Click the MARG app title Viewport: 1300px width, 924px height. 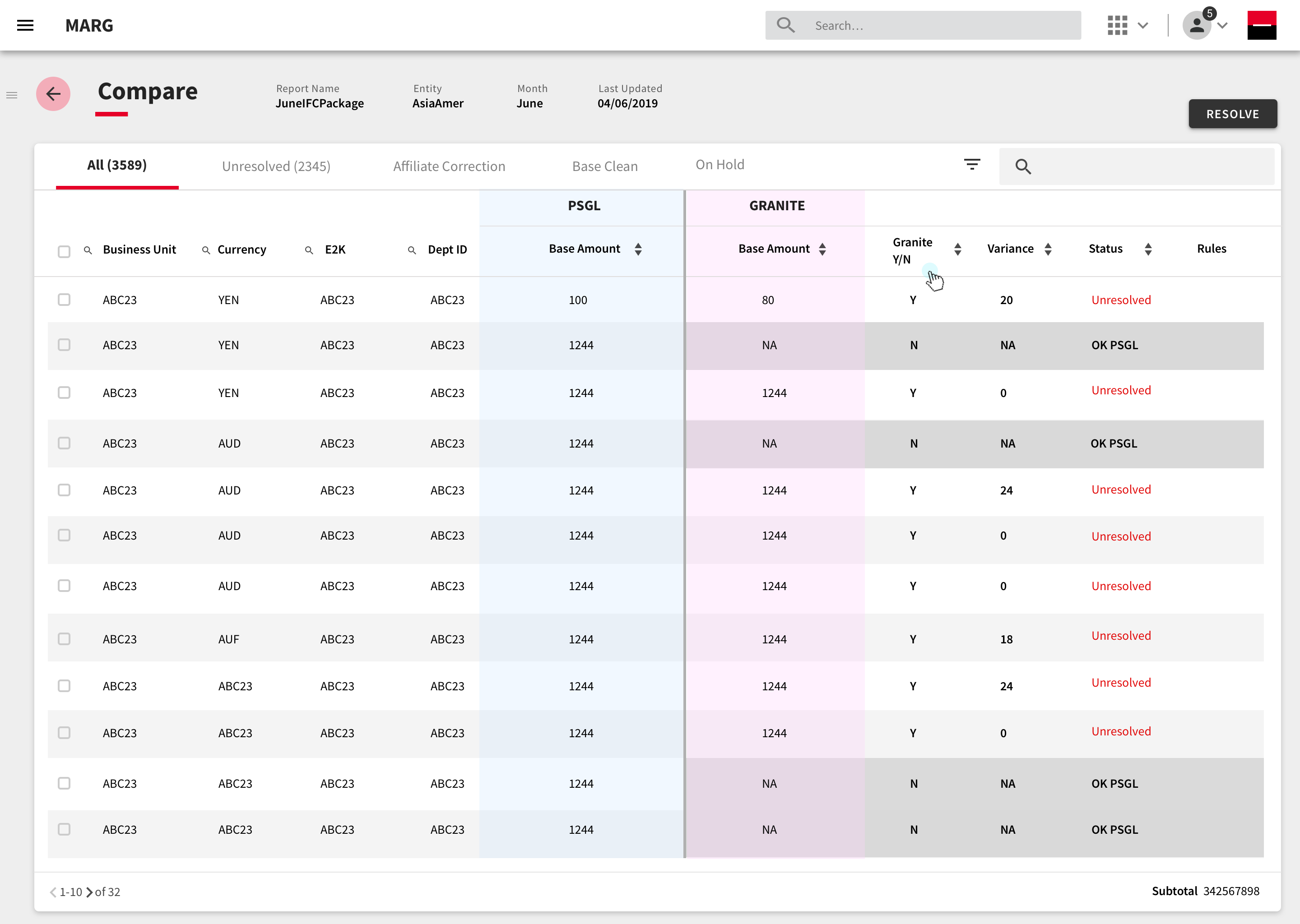[x=89, y=25]
